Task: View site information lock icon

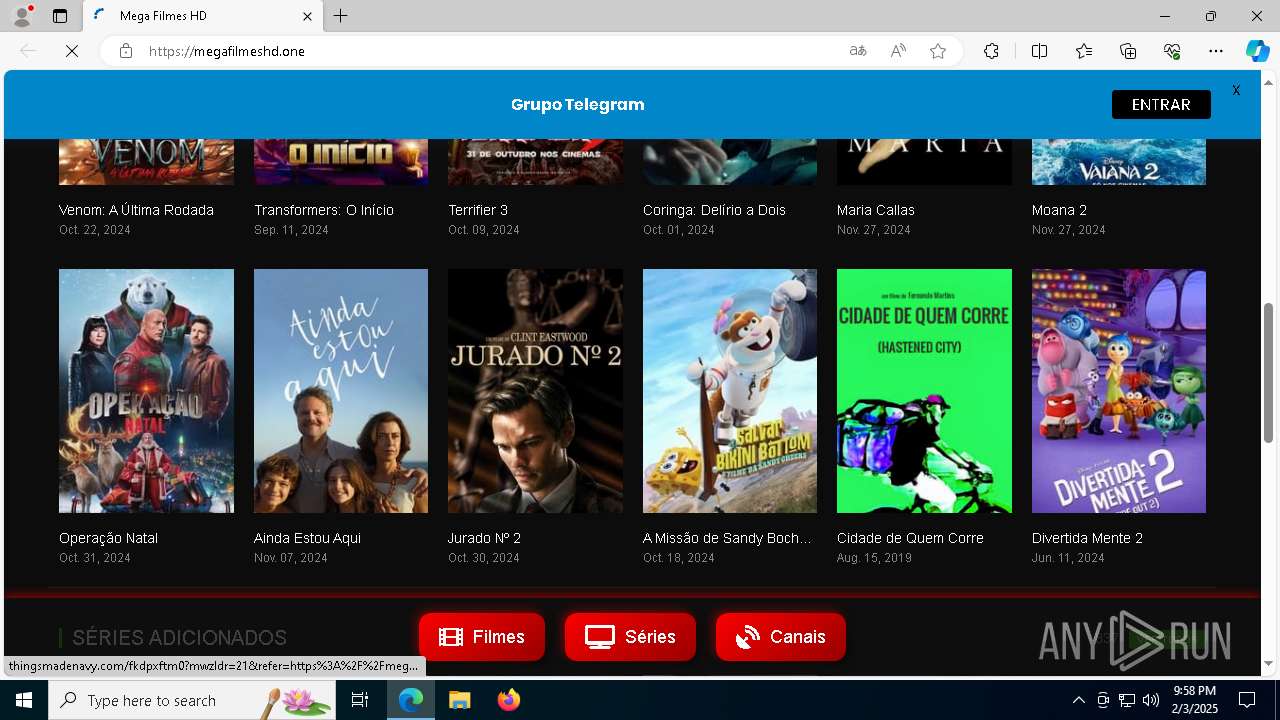Action: (126, 51)
